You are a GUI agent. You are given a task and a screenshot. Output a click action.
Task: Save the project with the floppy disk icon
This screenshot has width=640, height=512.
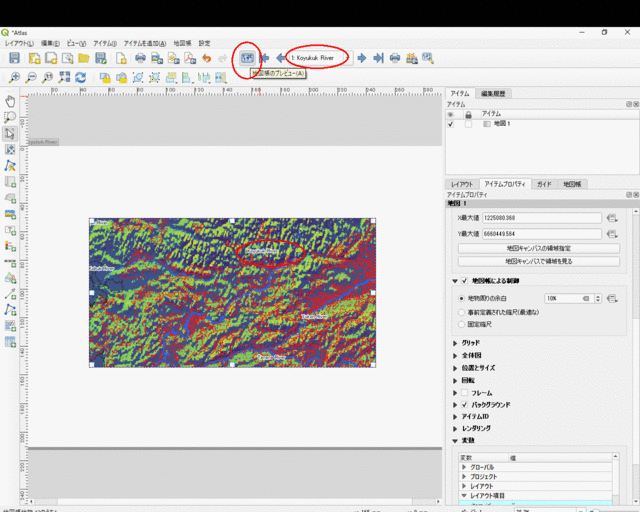14,58
